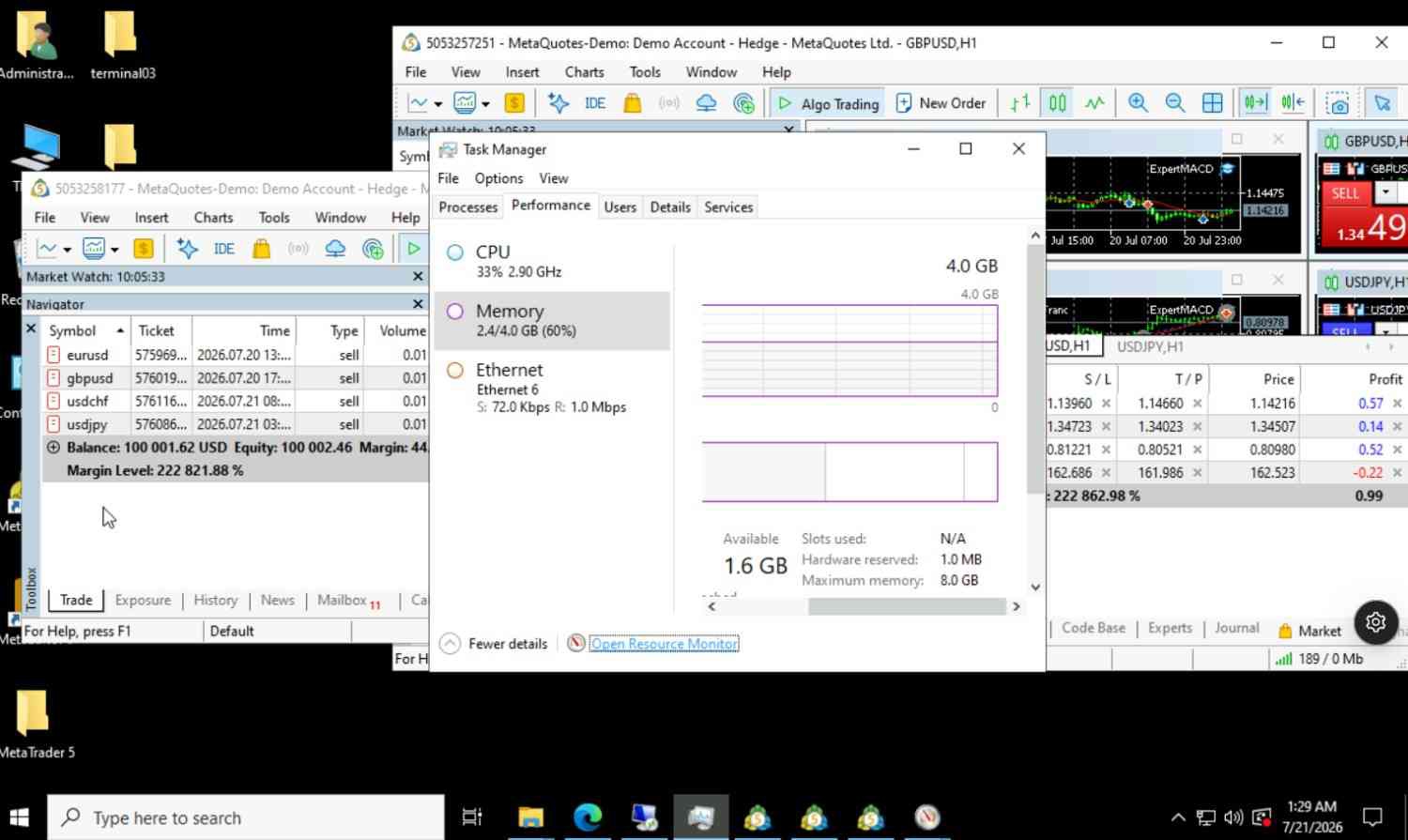The width and height of the screenshot is (1408, 840).
Task: Click Task Manager horizontal scrollbar right arrow
Action: click(x=1016, y=607)
